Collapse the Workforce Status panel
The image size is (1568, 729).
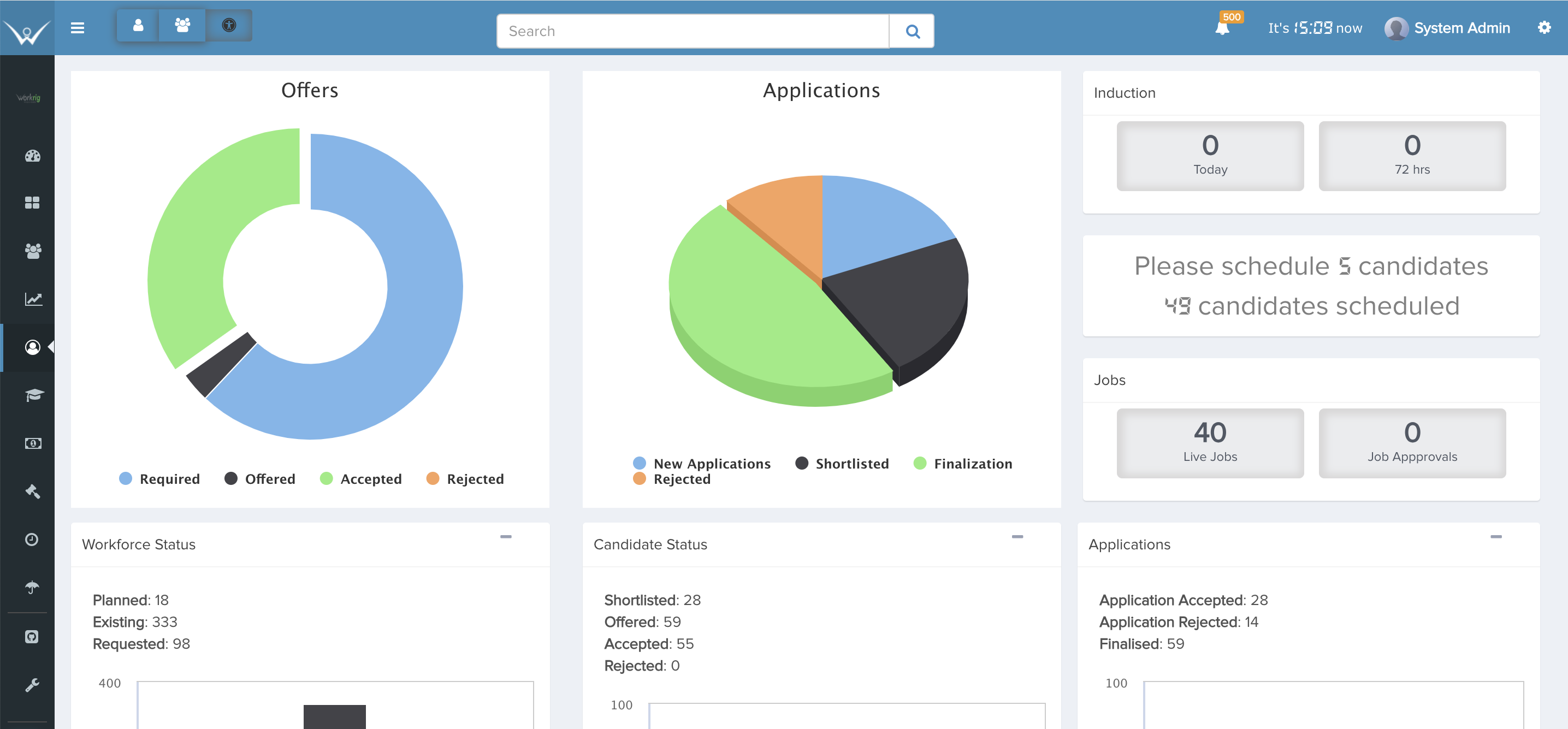507,536
